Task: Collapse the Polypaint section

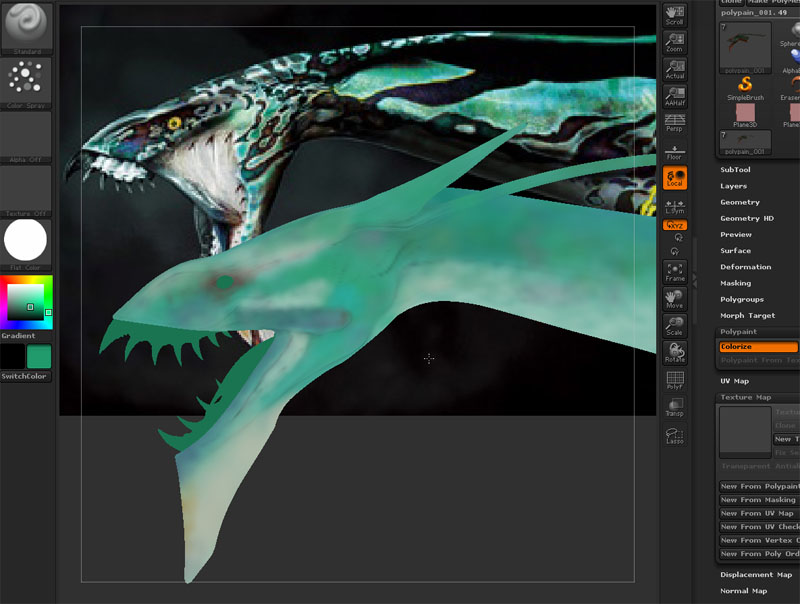Action: (738, 332)
